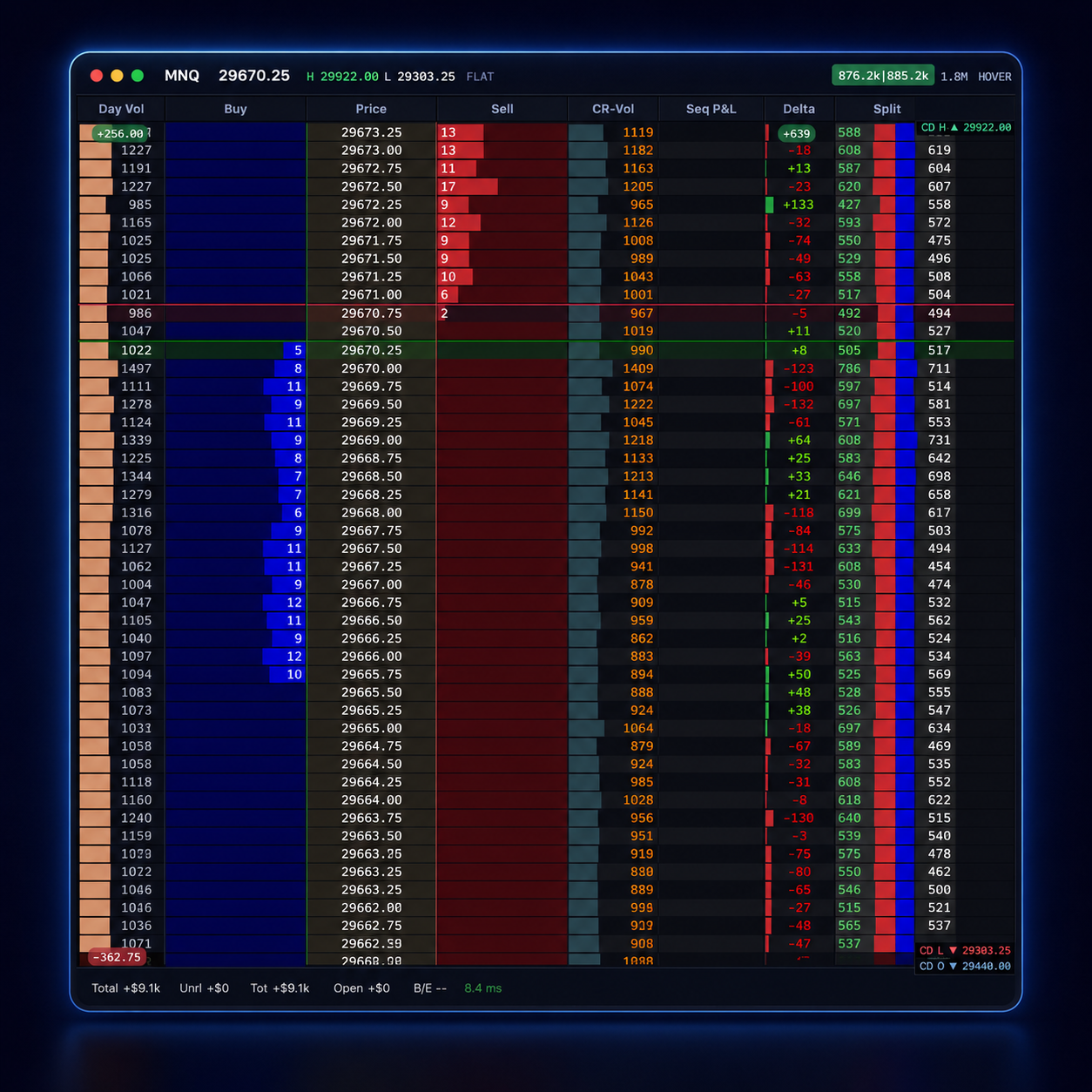The width and height of the screenshot is (1092, 1092).
Task: Click the Seq P&L column header
Action: click(711, 109)
